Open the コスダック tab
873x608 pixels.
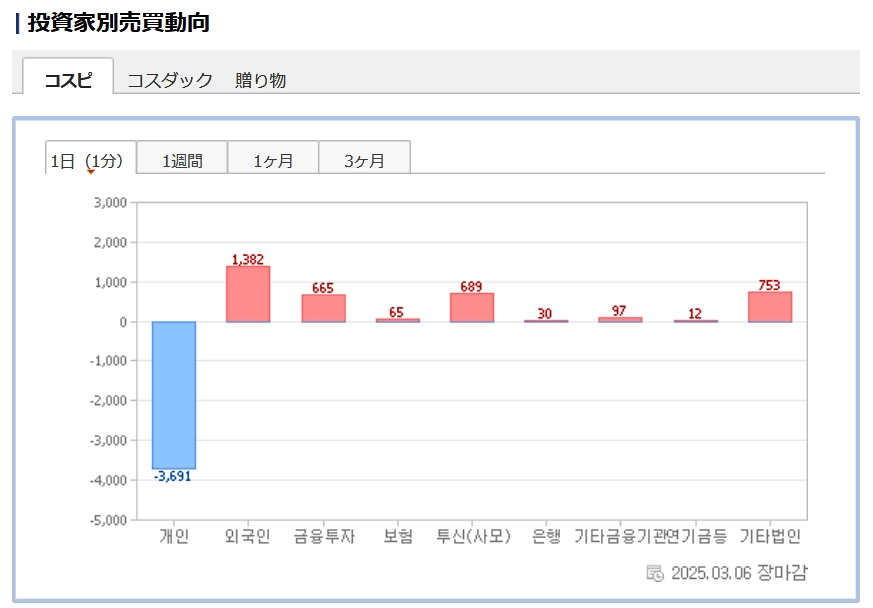click(170, 80)
